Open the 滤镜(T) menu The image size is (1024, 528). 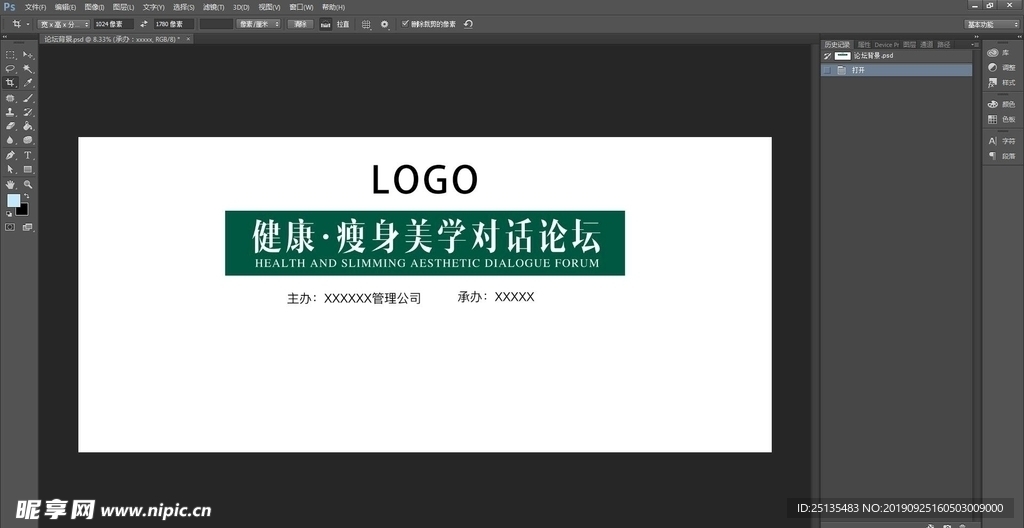coord(211,7)
